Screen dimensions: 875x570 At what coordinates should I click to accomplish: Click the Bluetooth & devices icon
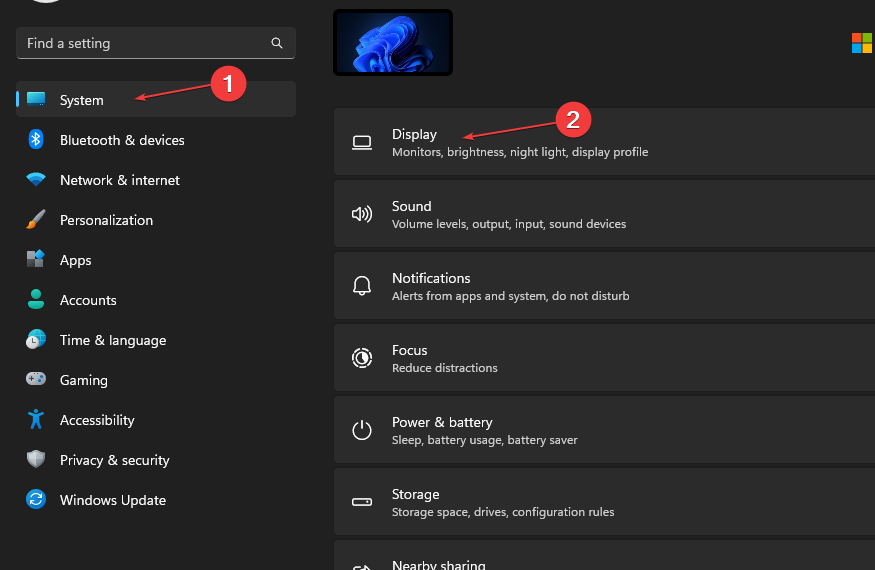click(x=36, y=140)
